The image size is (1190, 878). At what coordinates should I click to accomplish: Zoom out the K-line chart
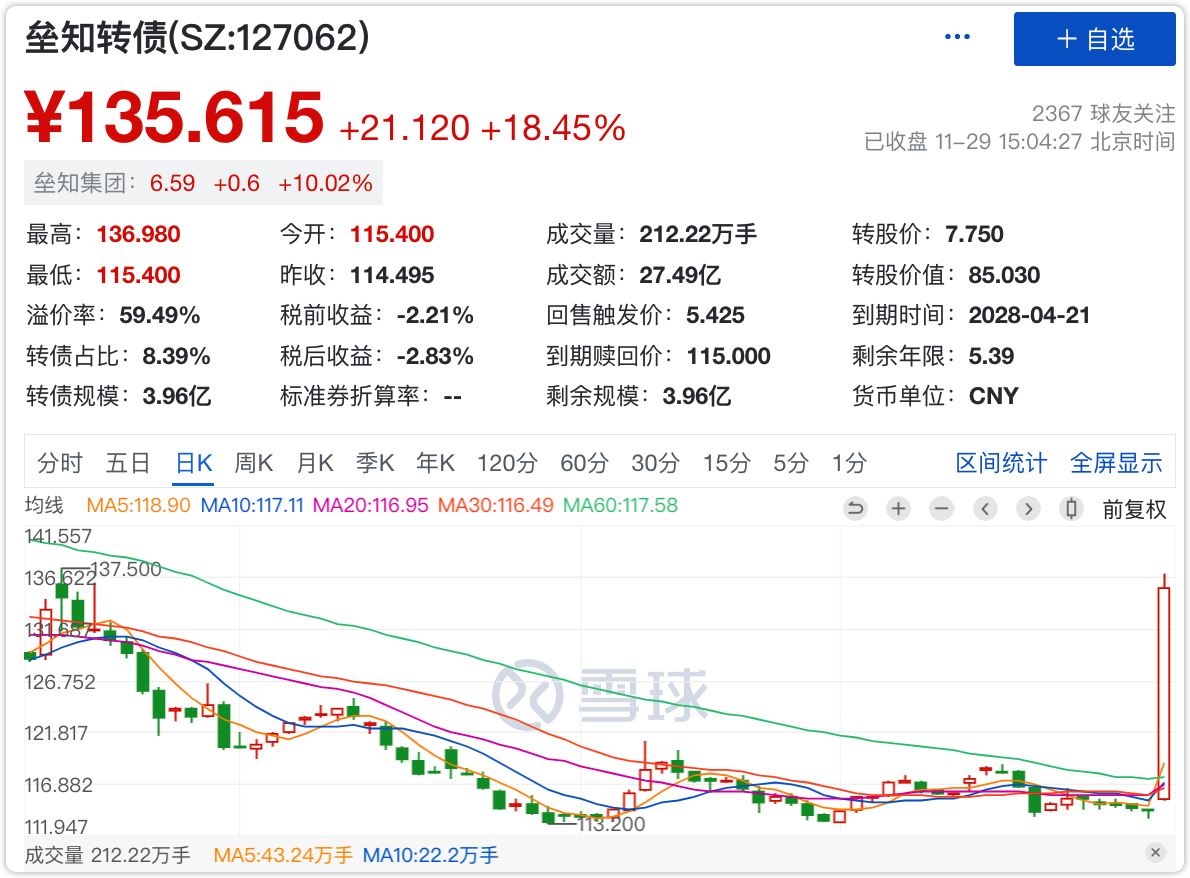tap(941, 508)
